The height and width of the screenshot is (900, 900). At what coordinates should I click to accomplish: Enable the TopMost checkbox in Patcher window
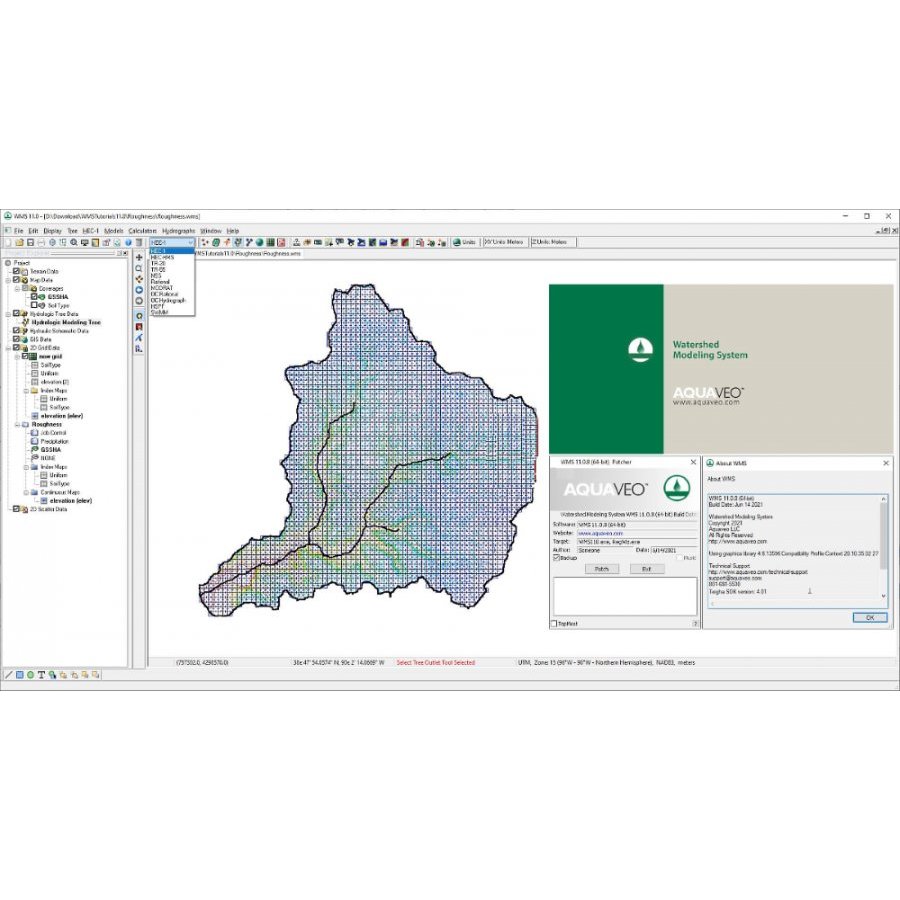555,624
